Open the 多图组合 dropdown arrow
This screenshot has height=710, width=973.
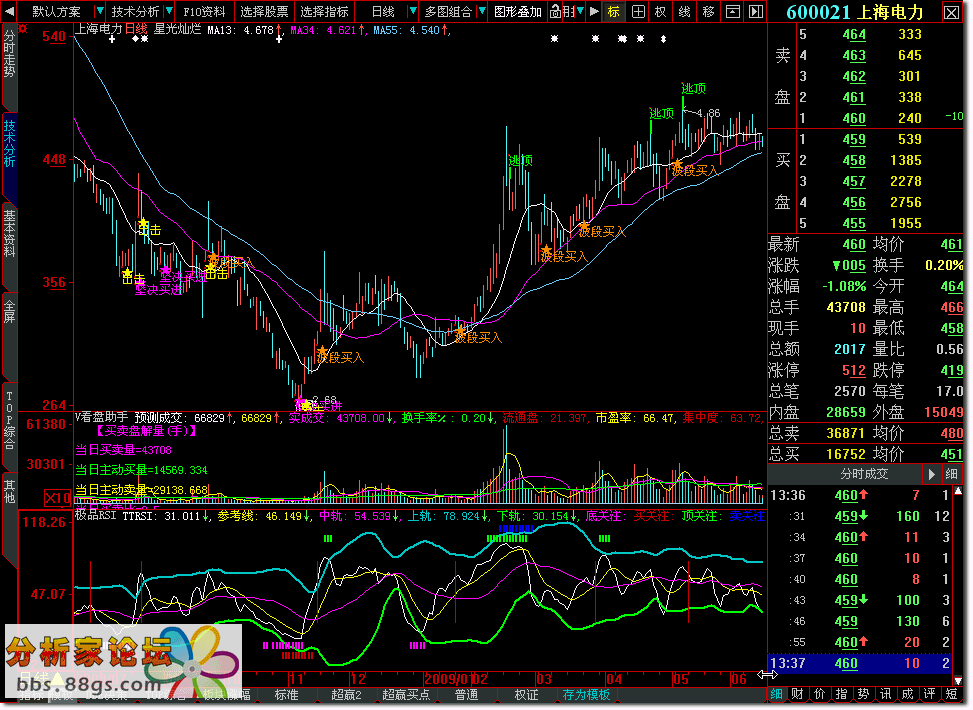coord(481,11)
